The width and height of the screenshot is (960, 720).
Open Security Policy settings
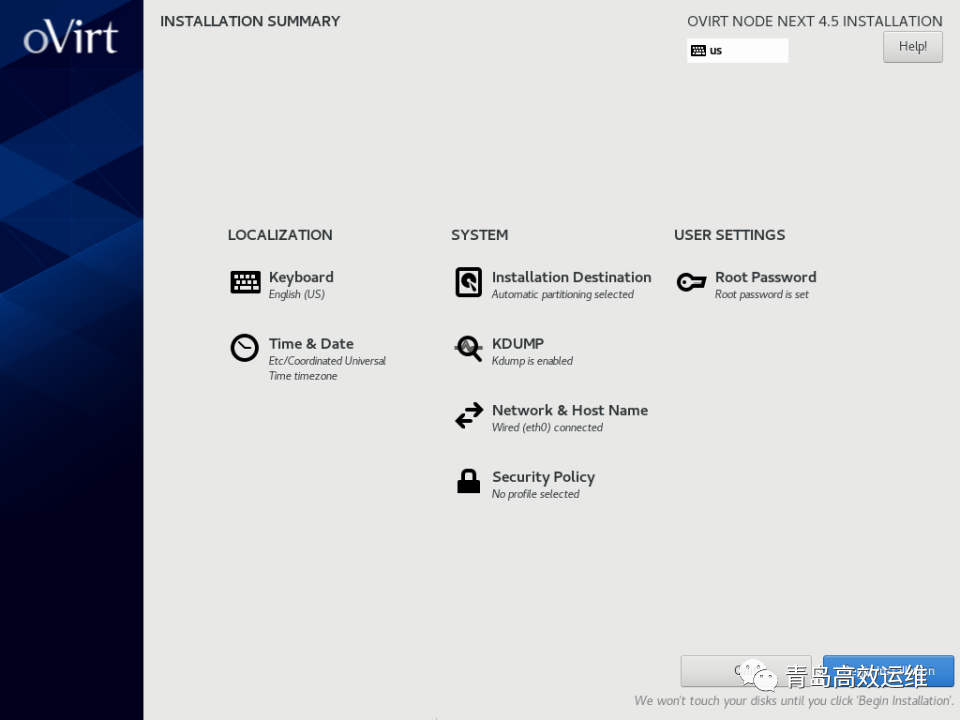544,477
